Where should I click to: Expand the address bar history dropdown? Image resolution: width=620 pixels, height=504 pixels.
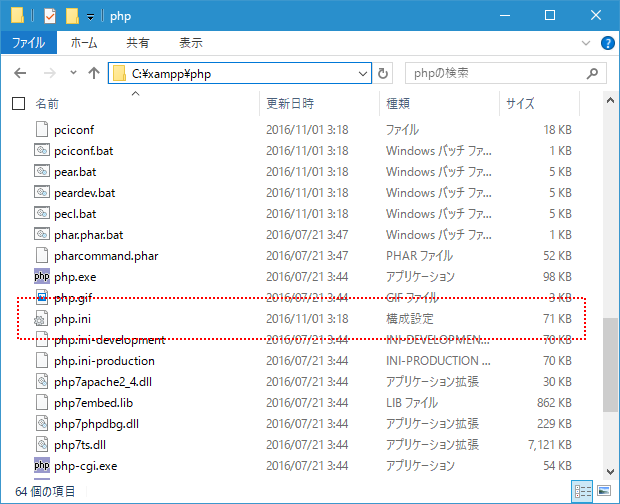[363, 74]
